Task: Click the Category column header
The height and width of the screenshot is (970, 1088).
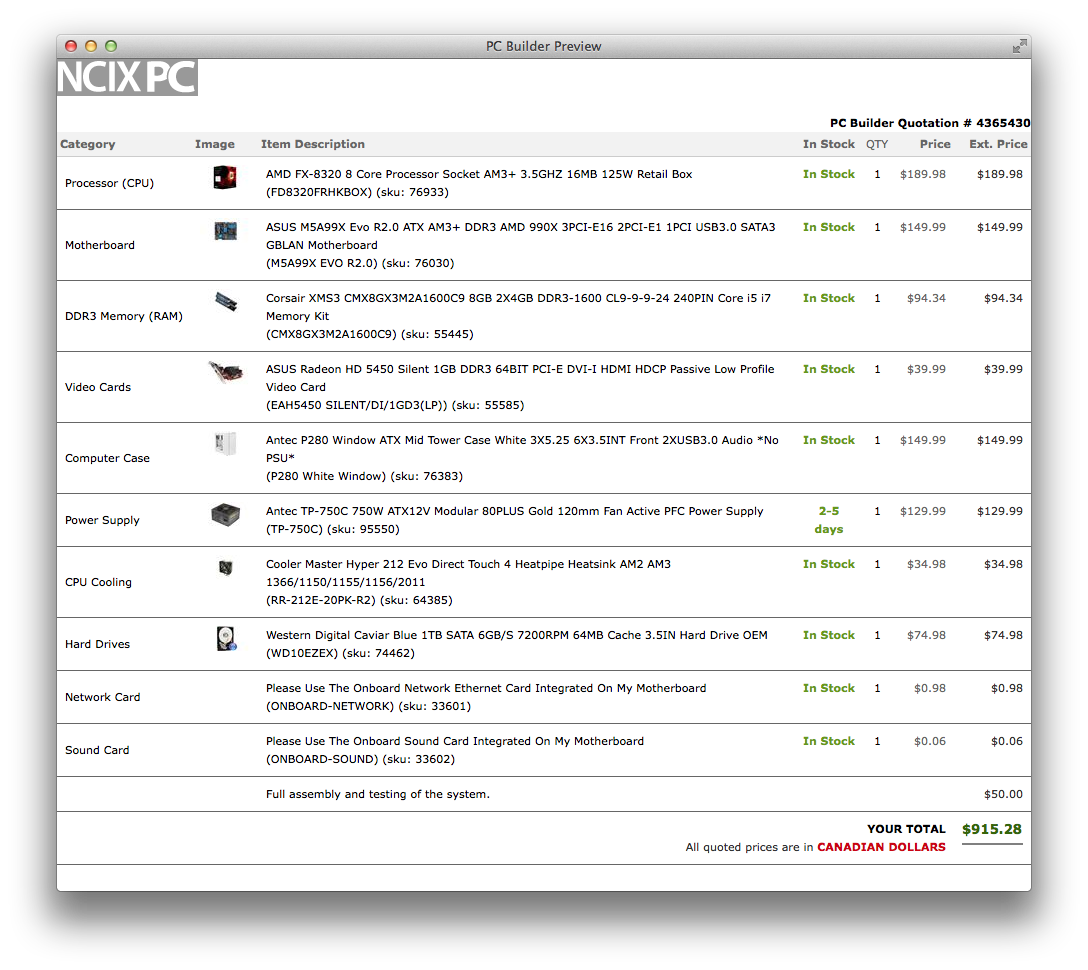Action: [87, 144]
